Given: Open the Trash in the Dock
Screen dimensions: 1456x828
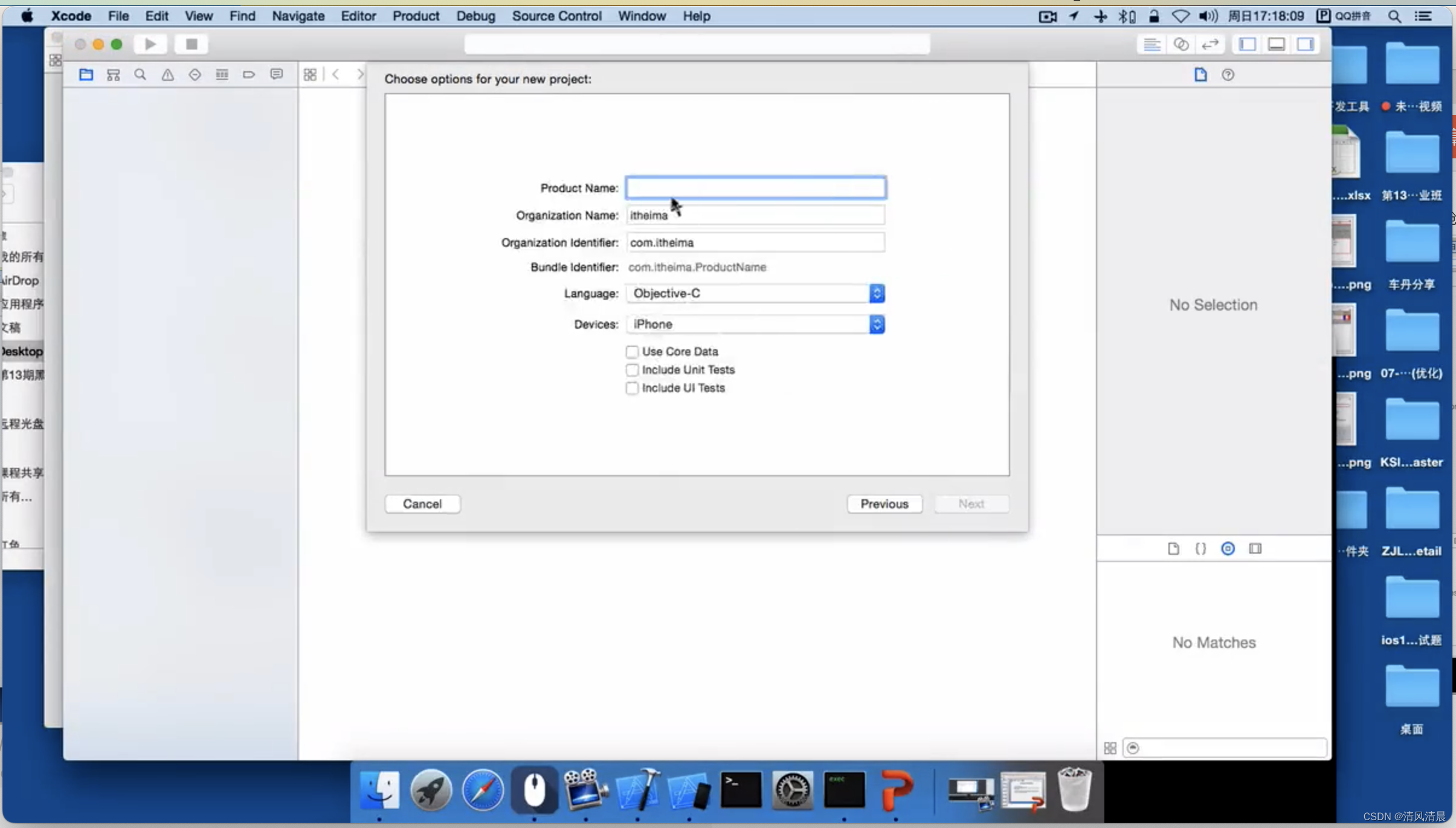Looking at the screenshot, I should 1075,789.
